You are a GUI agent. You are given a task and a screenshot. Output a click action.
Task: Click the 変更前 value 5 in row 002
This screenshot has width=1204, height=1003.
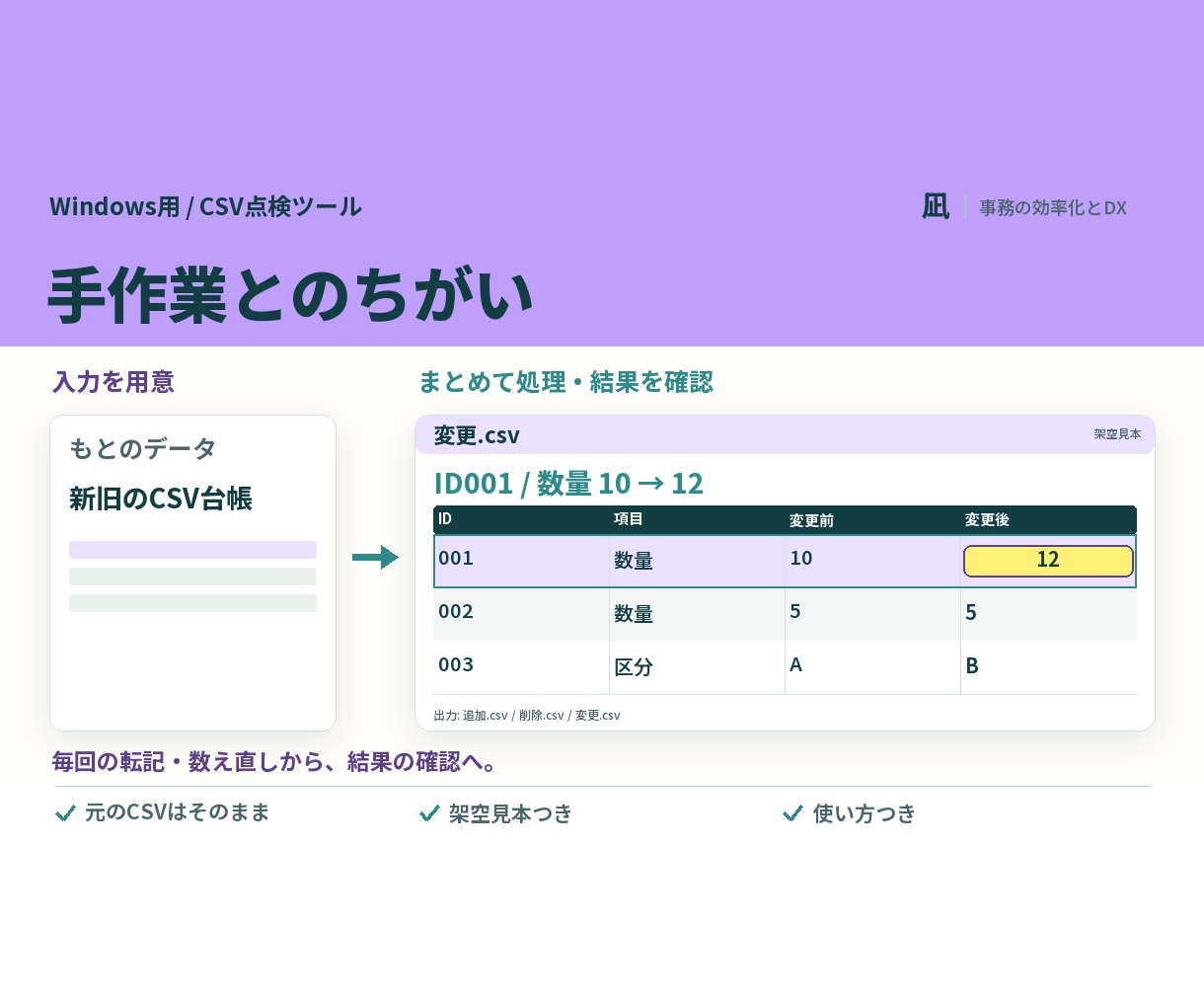point(795,611)
